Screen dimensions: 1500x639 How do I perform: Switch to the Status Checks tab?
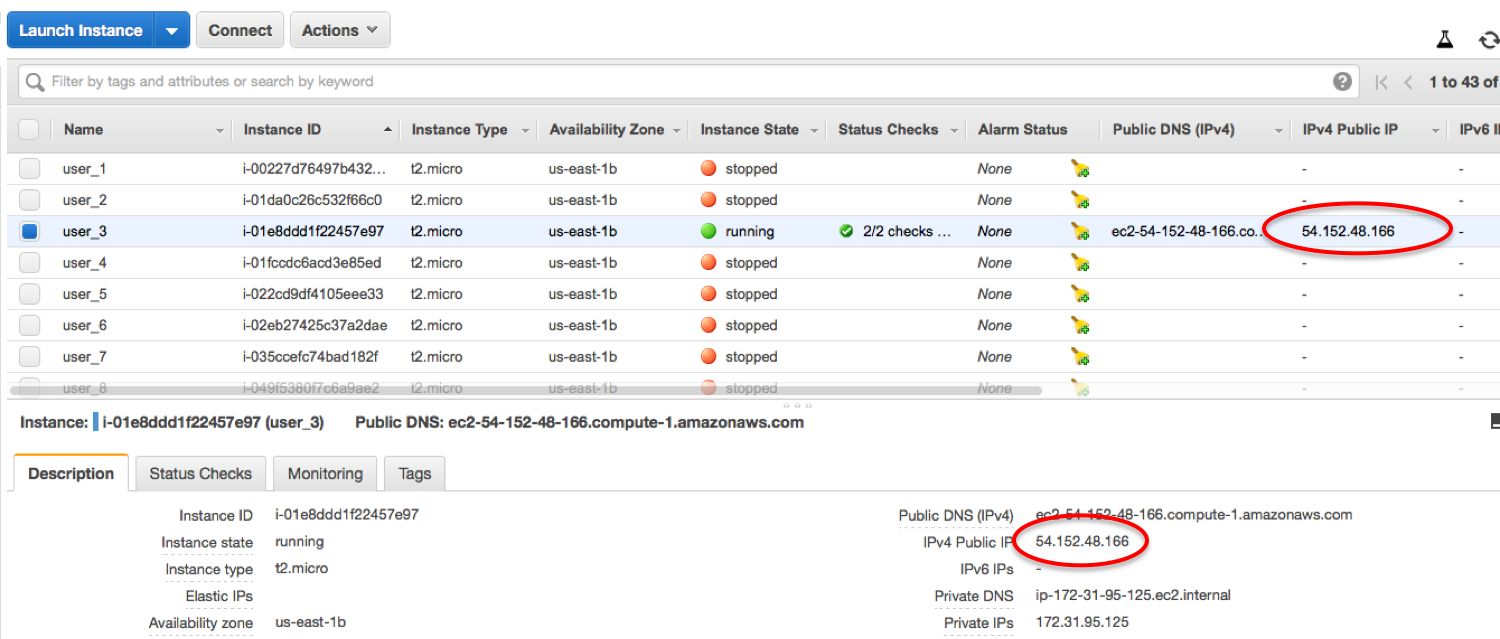200,474
